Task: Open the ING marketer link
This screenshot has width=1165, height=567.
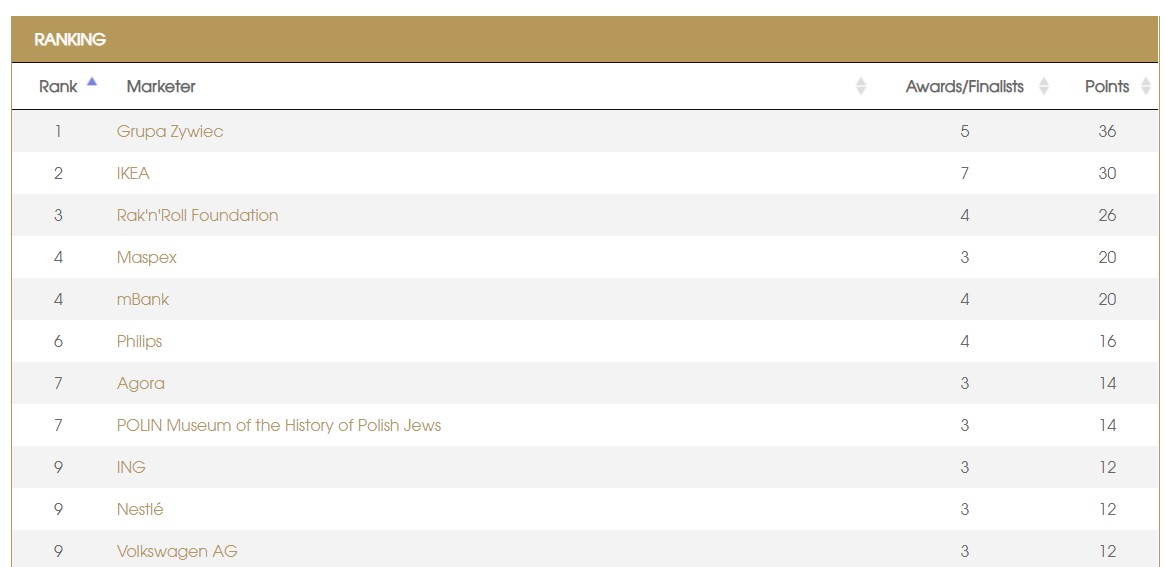Action: 131,467
